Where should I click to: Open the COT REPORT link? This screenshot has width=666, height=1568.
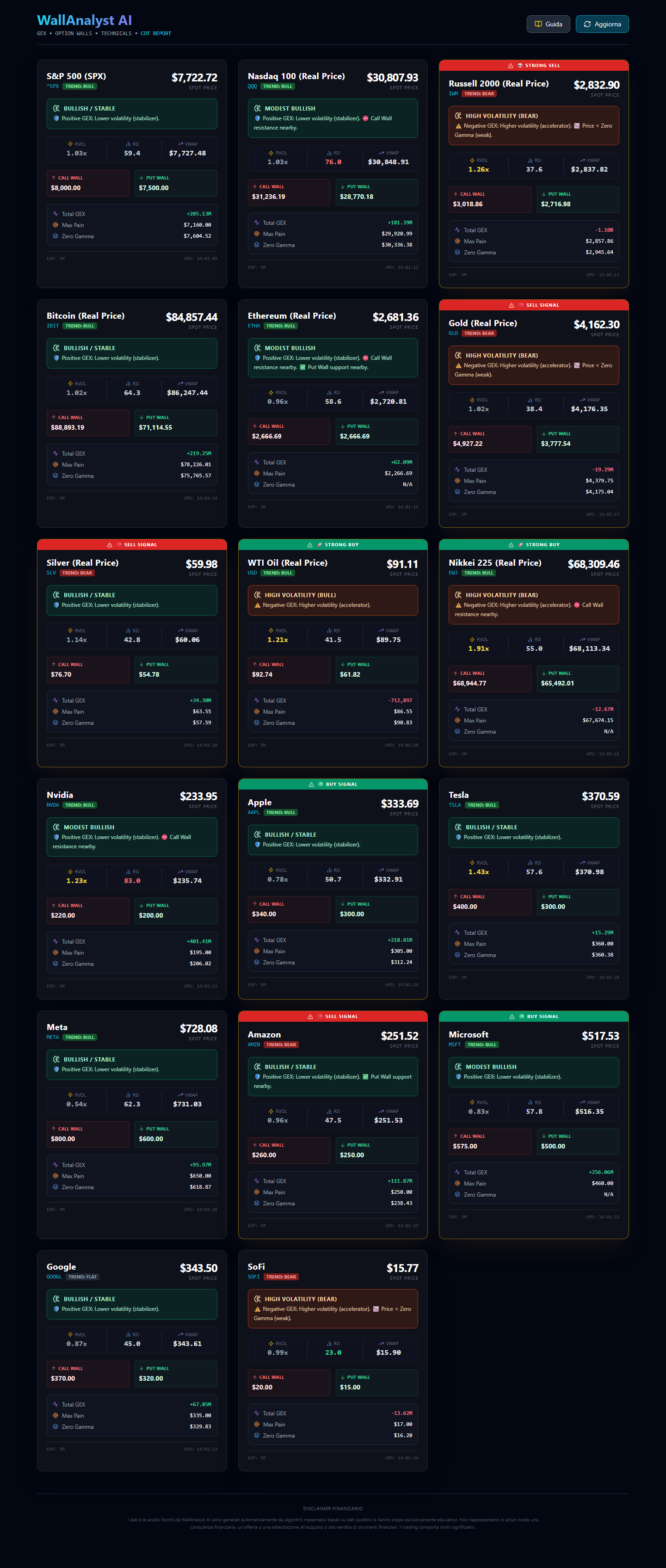point(156,33)
